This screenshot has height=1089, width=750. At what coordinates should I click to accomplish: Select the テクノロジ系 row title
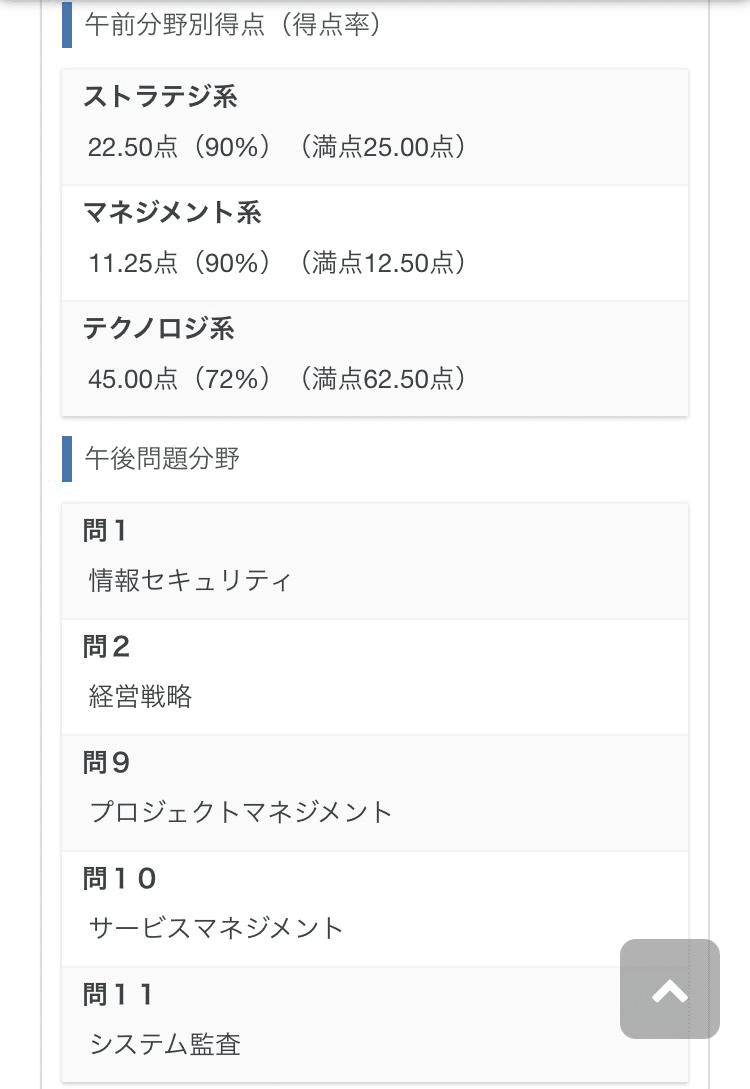tap(159, 329)
